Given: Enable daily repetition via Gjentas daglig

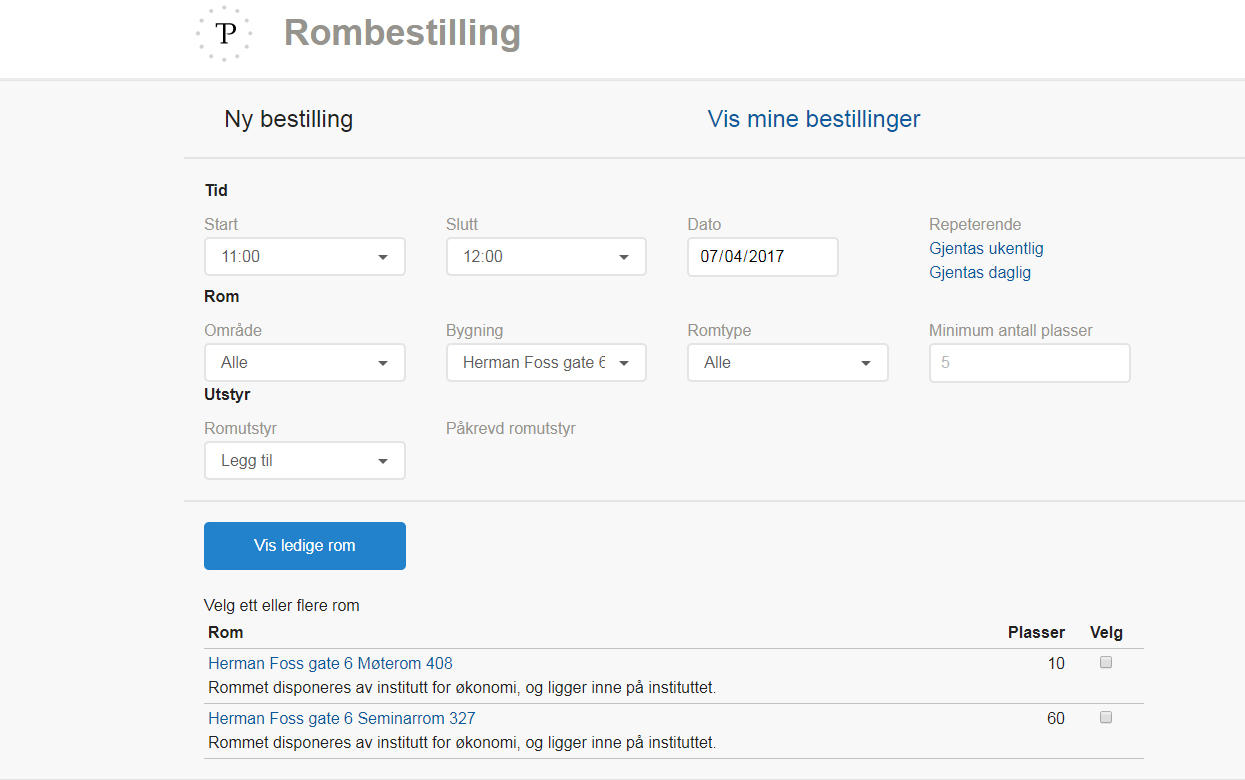Looking at the screenshot, I should pyautogui.click(x=980, y=272).
